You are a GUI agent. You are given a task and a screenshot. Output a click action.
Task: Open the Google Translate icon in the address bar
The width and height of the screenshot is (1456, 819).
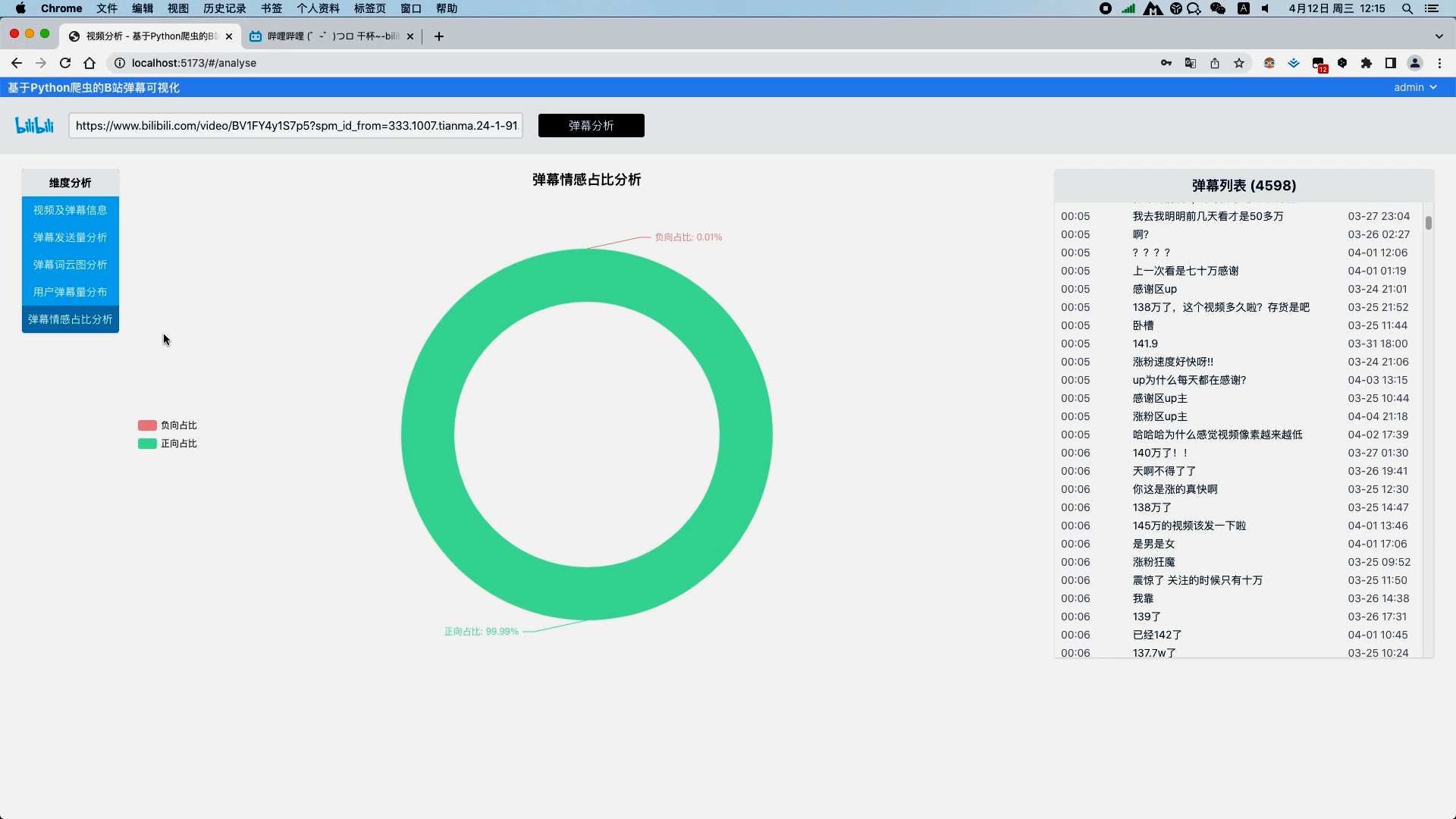coord(1191,63)
